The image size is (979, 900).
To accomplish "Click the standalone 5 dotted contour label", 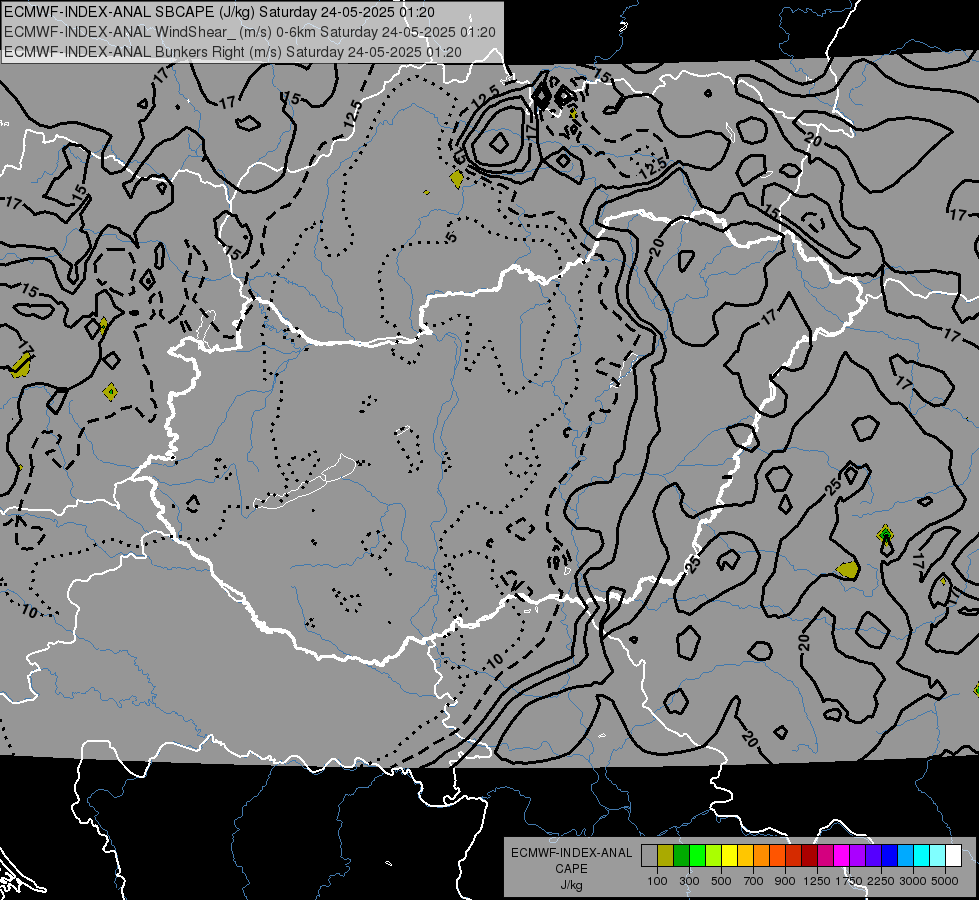I will (451, 237).
